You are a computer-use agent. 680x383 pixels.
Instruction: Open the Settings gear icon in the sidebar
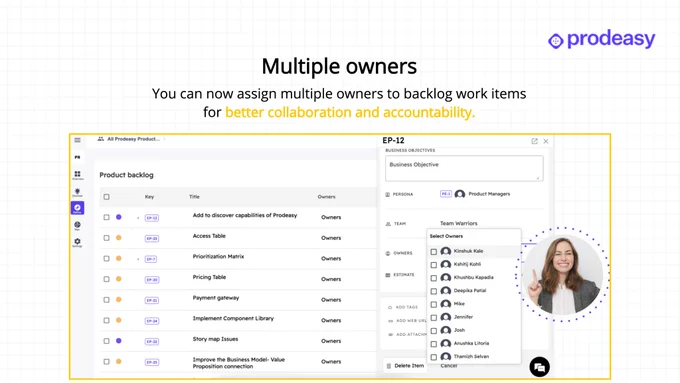click(x=77, y=242)
